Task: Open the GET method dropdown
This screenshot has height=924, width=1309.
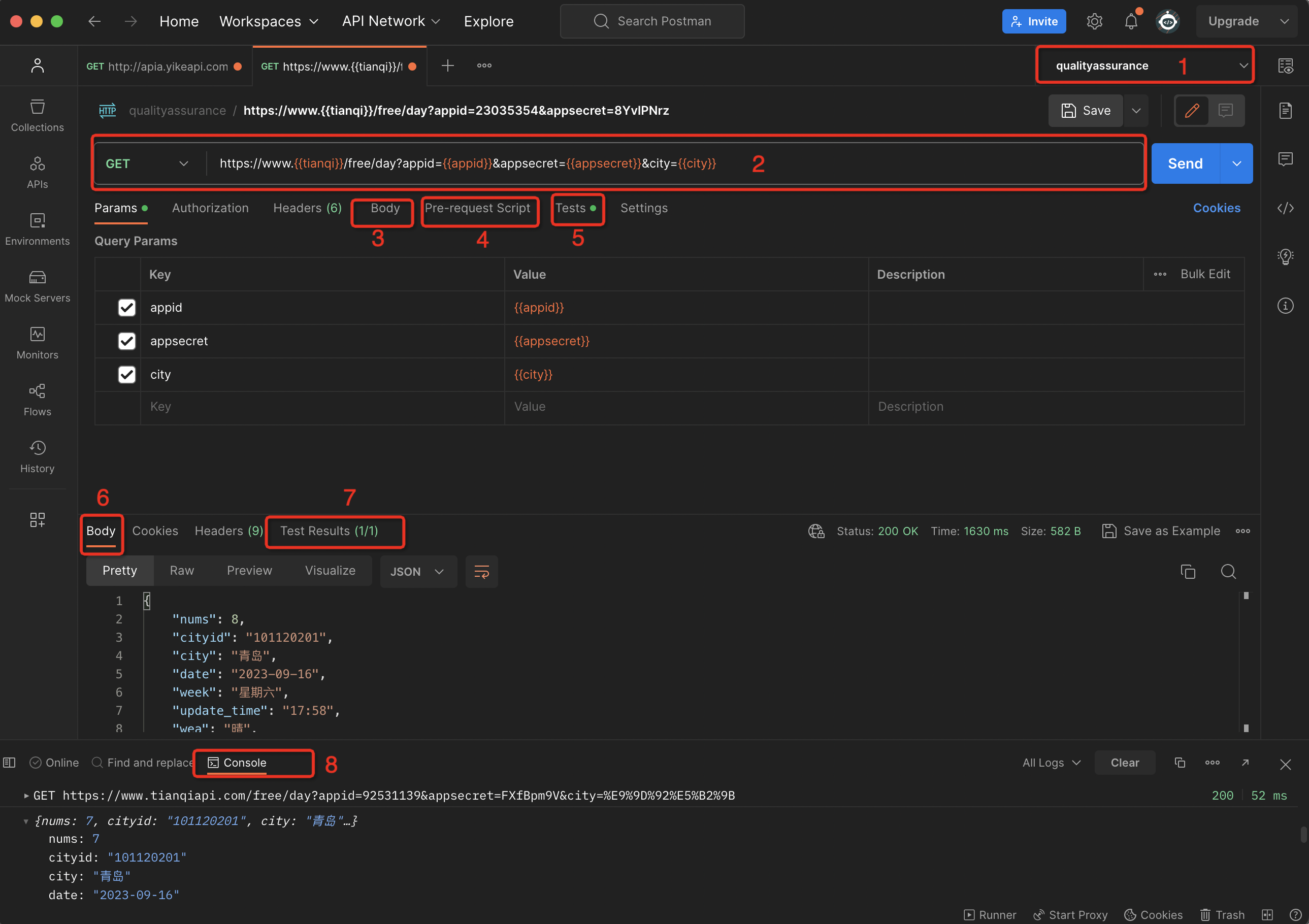Action: click(x=147, y=163)
